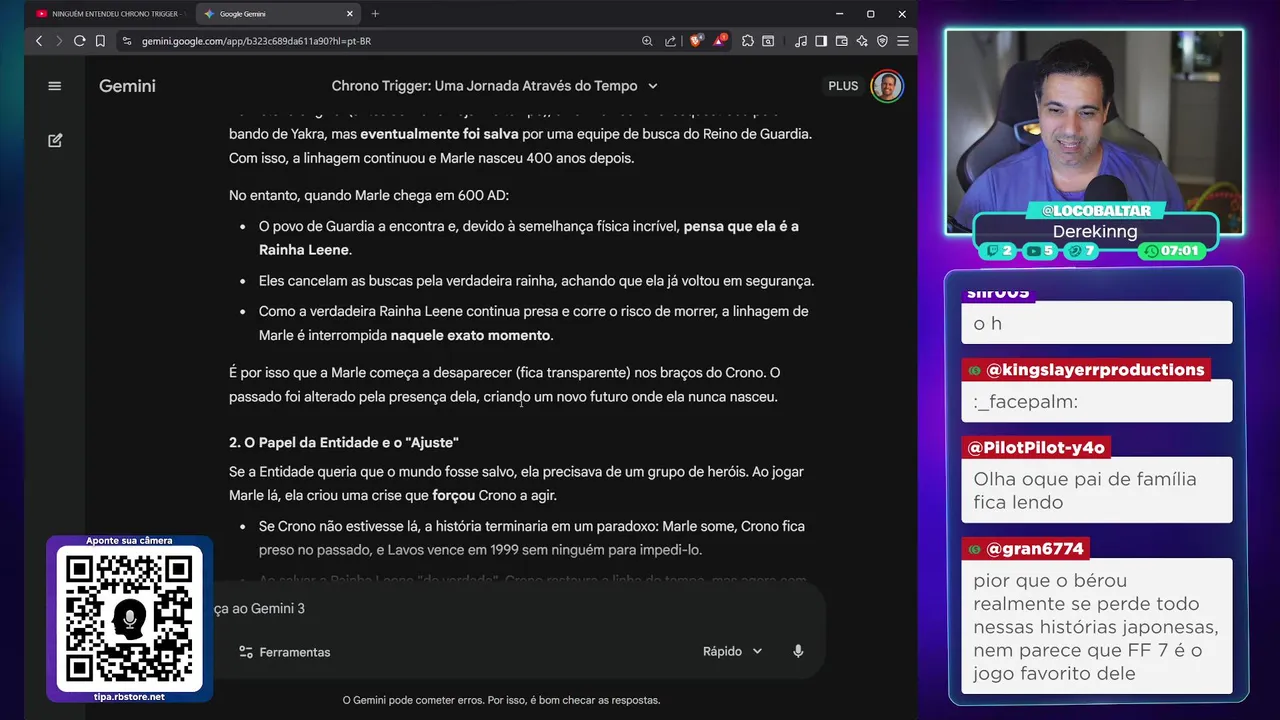1280x720 pixels.
Task: Open the Google account profile avatar
Action: 887,86
